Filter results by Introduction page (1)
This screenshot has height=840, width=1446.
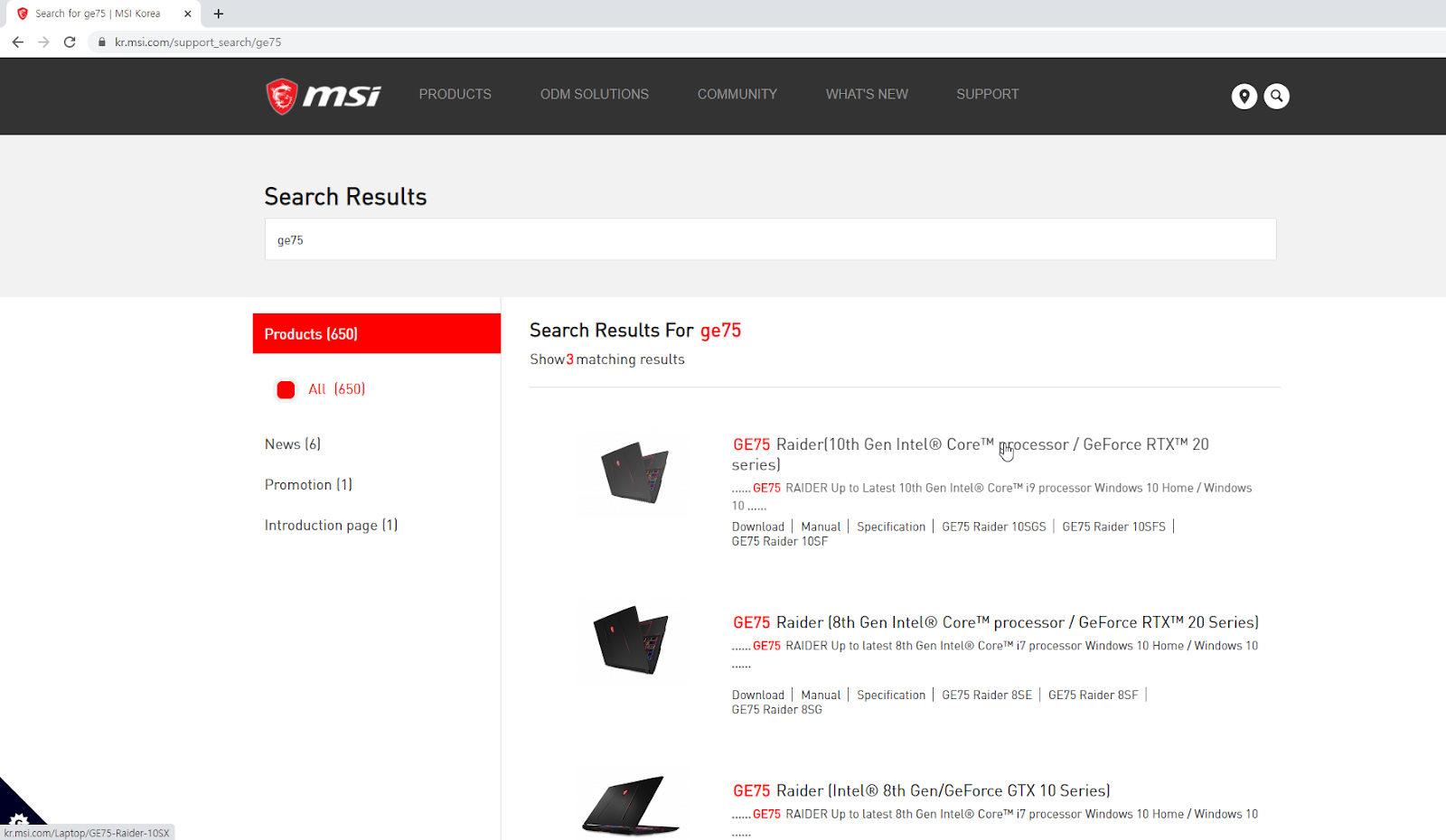pyautogui.click(x=331, y=526)
